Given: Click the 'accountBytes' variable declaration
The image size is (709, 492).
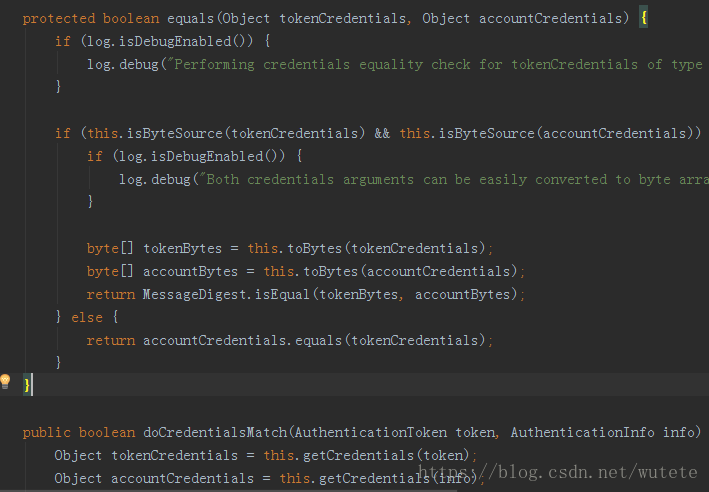Looking at the screenshot, I should [190, 272].
